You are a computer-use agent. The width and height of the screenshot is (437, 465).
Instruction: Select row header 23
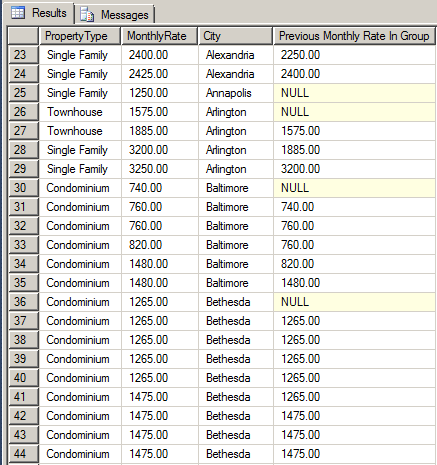[23, 55]
